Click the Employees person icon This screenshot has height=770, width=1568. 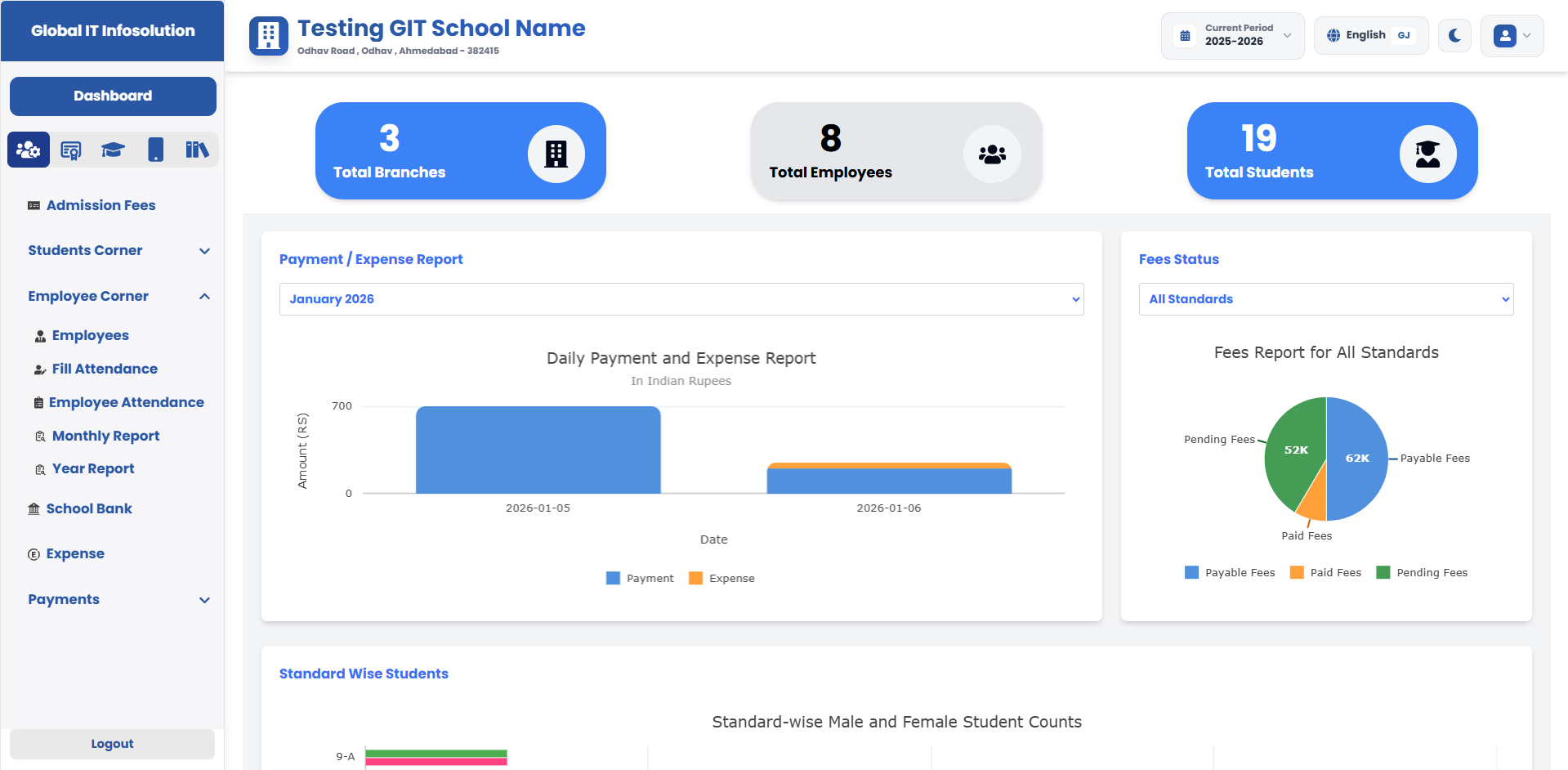pos(40,336)
